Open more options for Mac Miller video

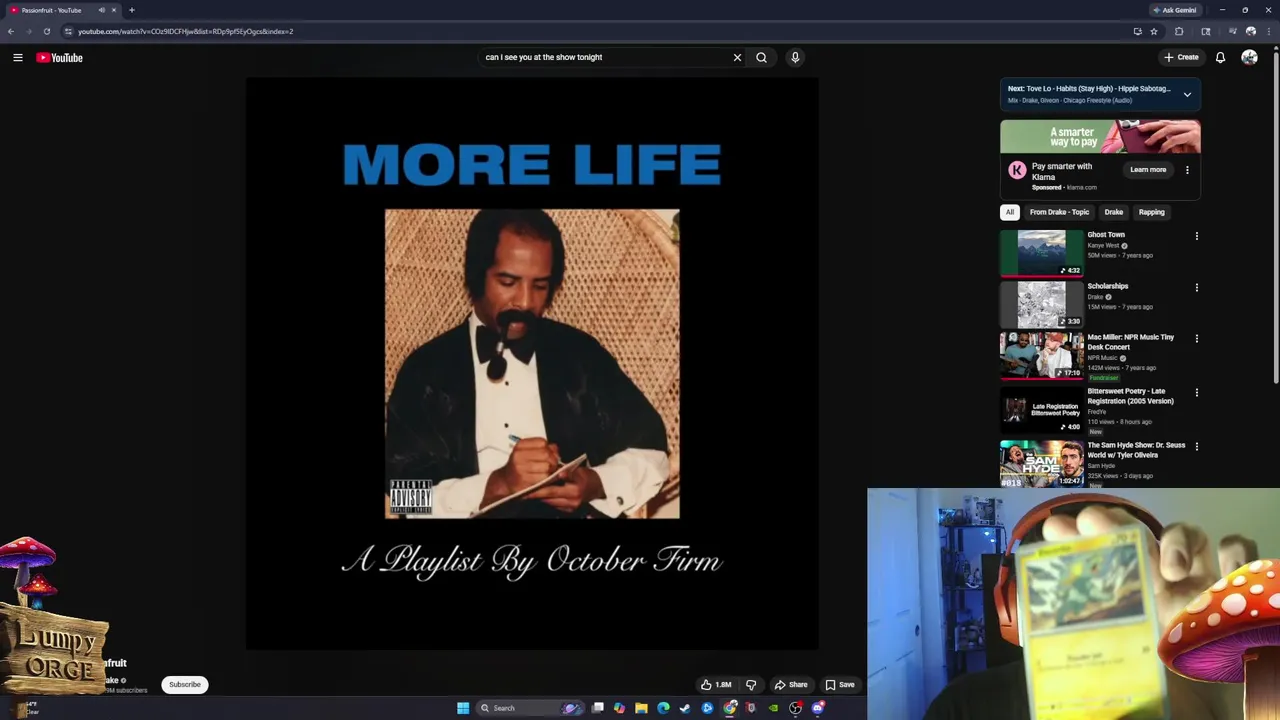[1197, 339]
